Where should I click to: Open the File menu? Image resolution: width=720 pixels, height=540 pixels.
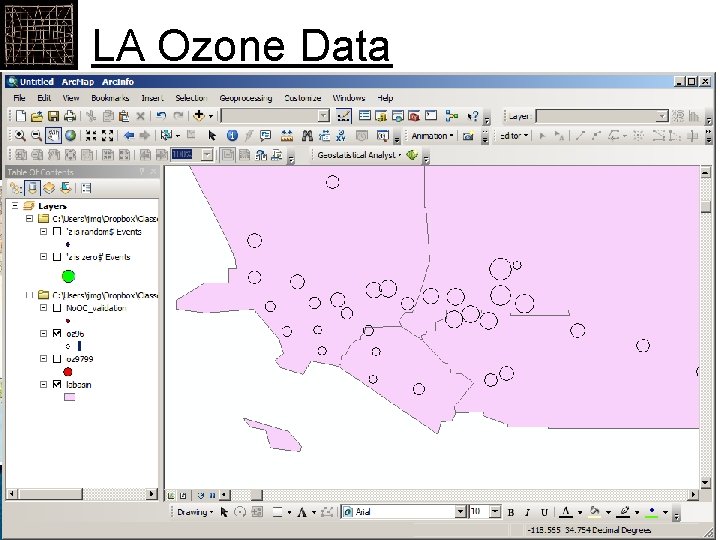click(19, 98)
